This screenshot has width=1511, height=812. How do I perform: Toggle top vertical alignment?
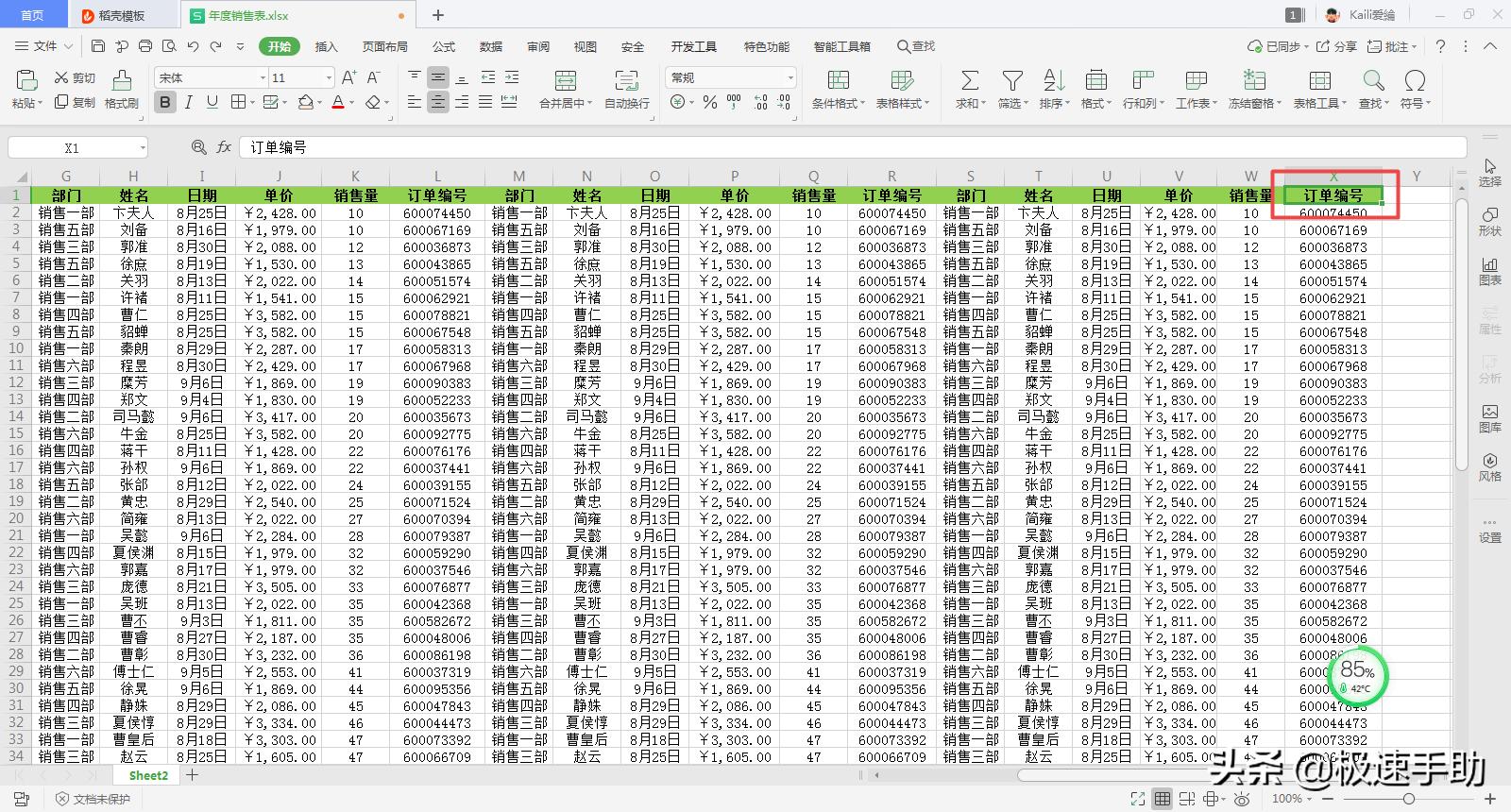coord(415,77)
